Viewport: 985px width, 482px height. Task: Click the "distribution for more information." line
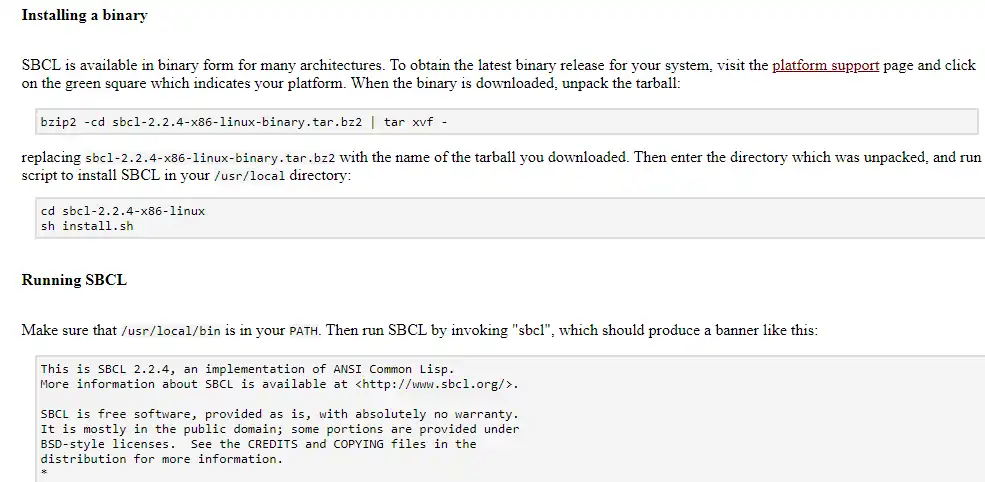pos(162,459)
